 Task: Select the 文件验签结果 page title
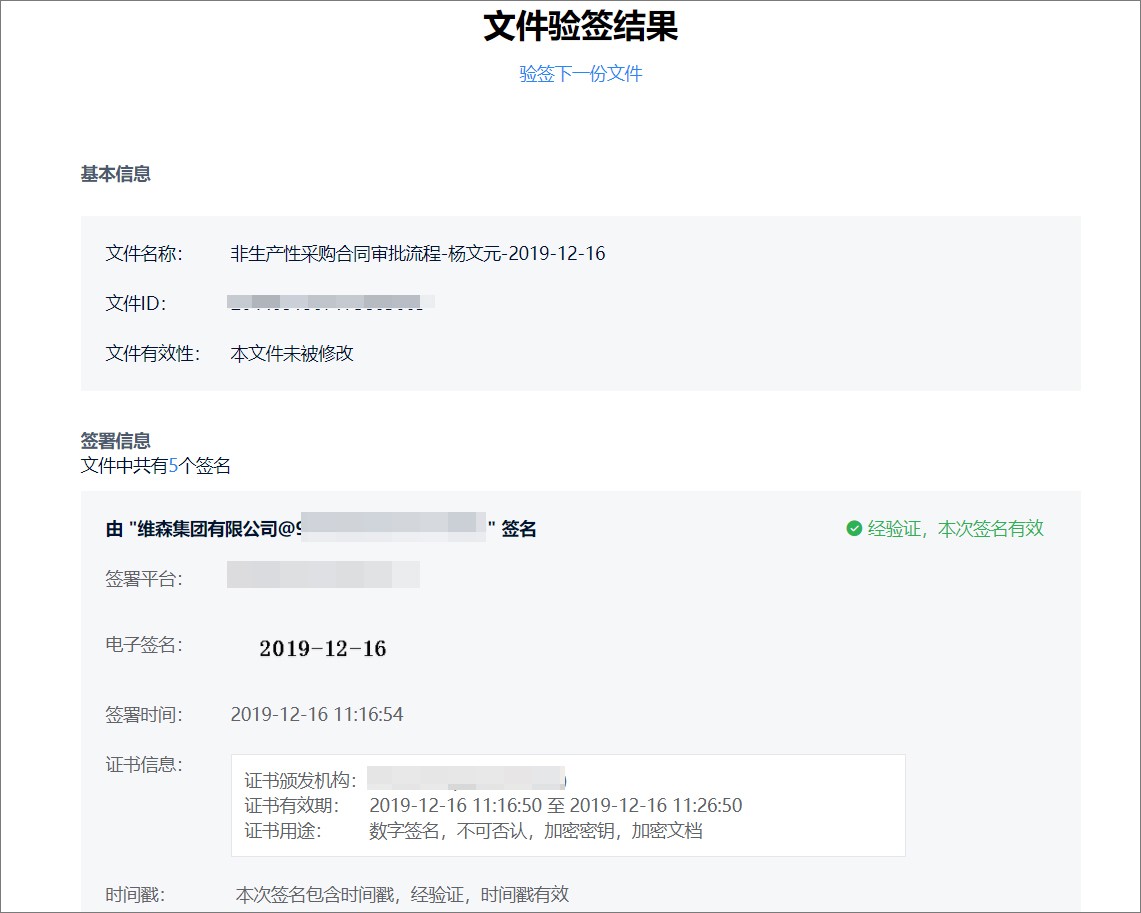[581, 26]
